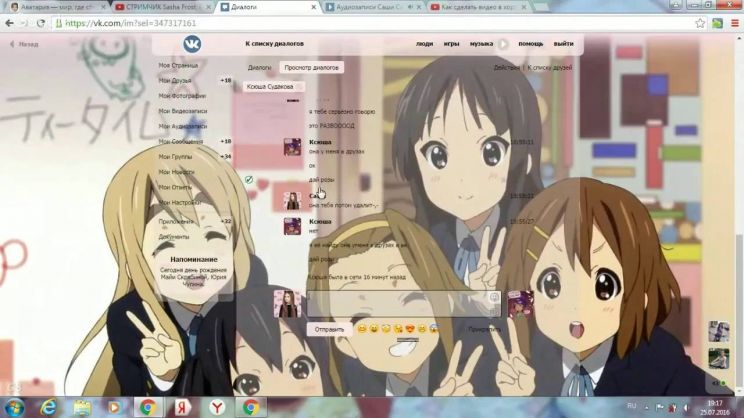
Task: Open игры in top navigation
Action: (x=451, y=44)
